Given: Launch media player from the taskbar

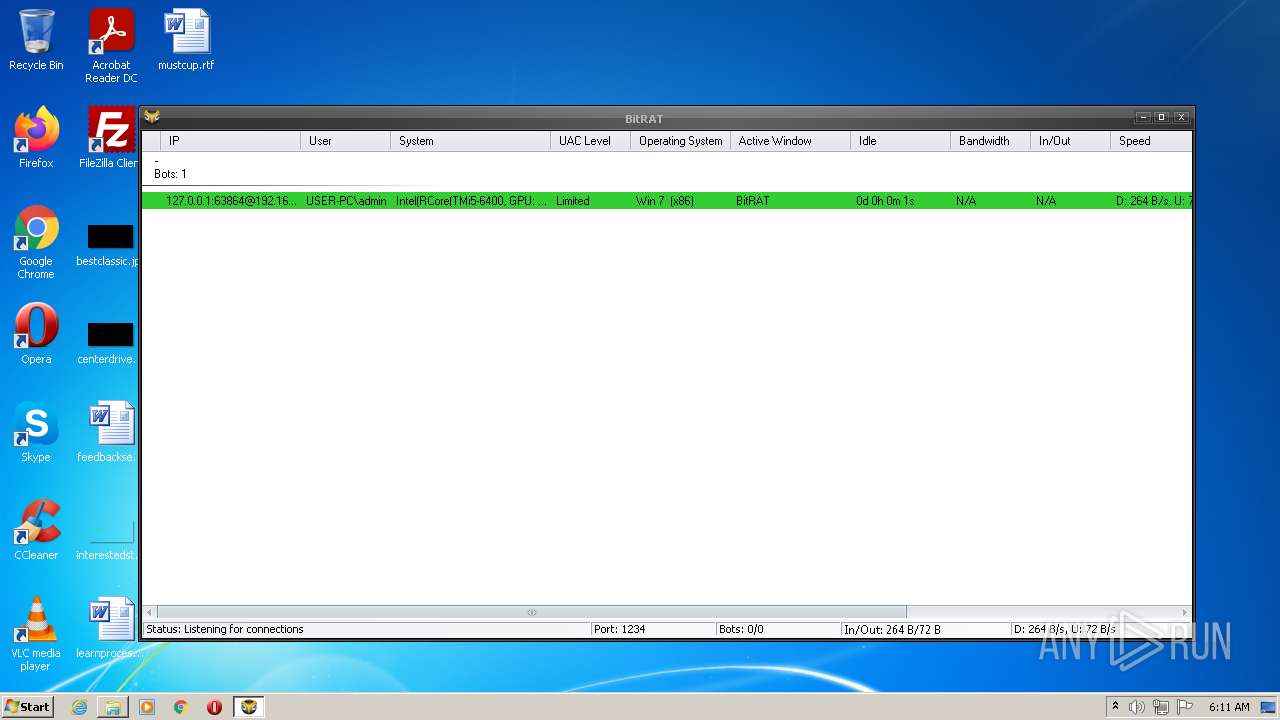Looking at the screenshot, I should tap(147, 707).
